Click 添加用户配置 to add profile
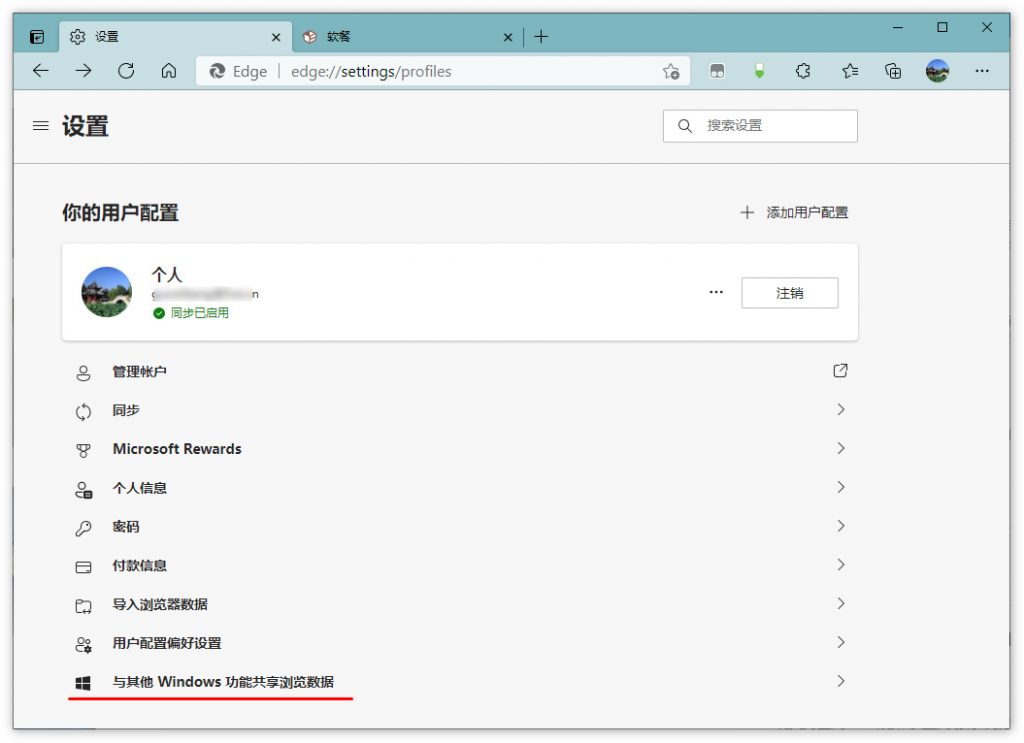The image size is (1024, 743). coord(795,213)
